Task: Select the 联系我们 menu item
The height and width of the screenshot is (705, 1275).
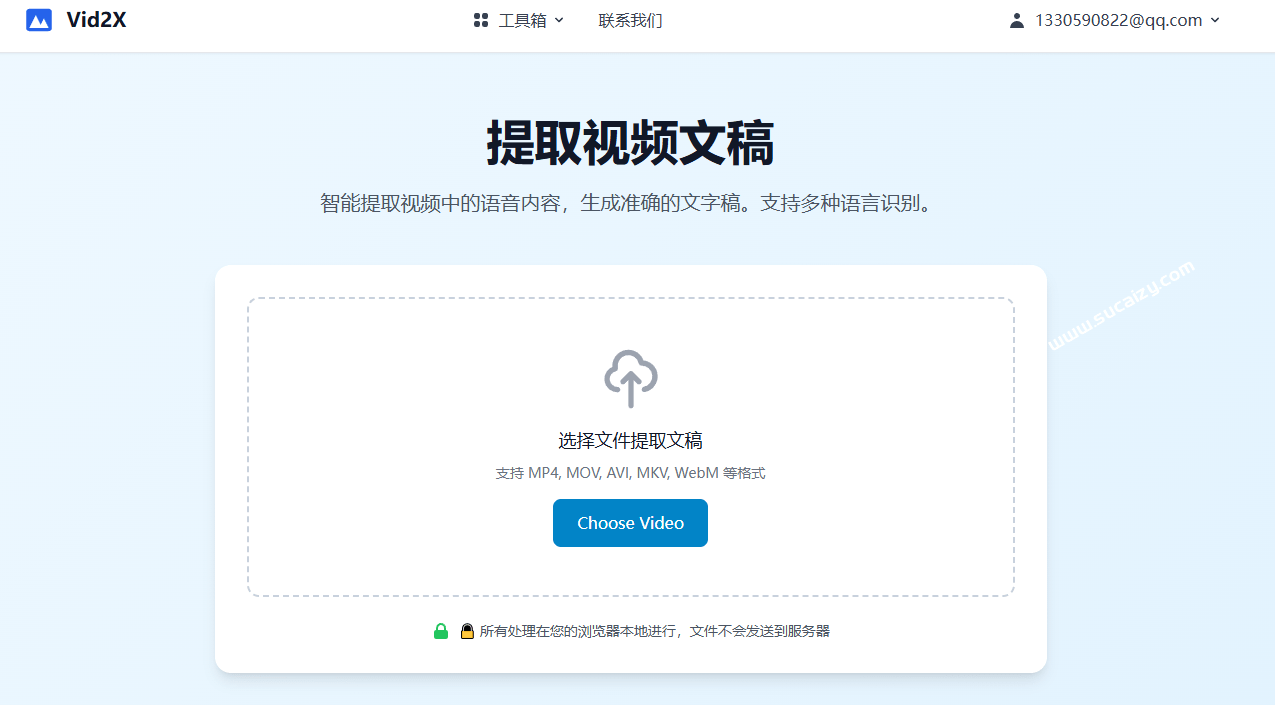Action: point(631,20)
